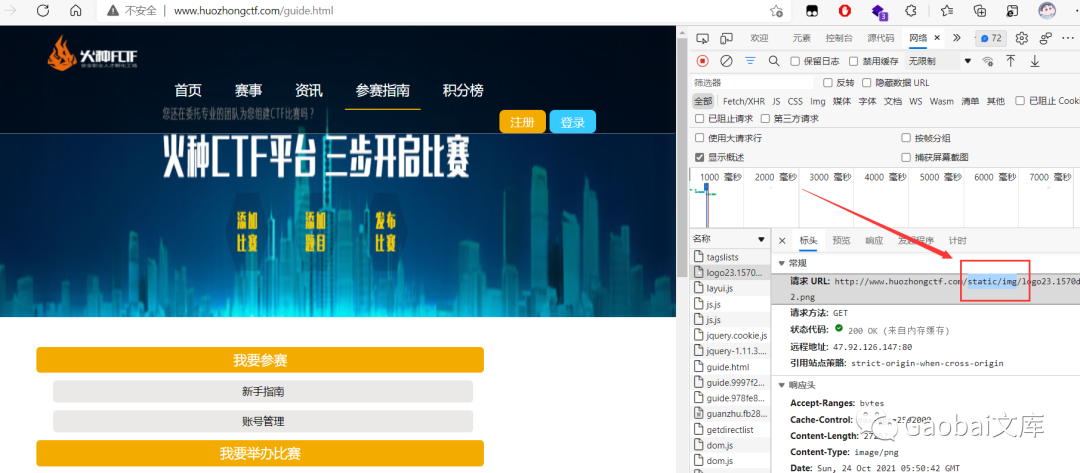The height and width of the screenshot is (473, 1080).
Task: Check the 反转 filter option
Action: (828, 83)
